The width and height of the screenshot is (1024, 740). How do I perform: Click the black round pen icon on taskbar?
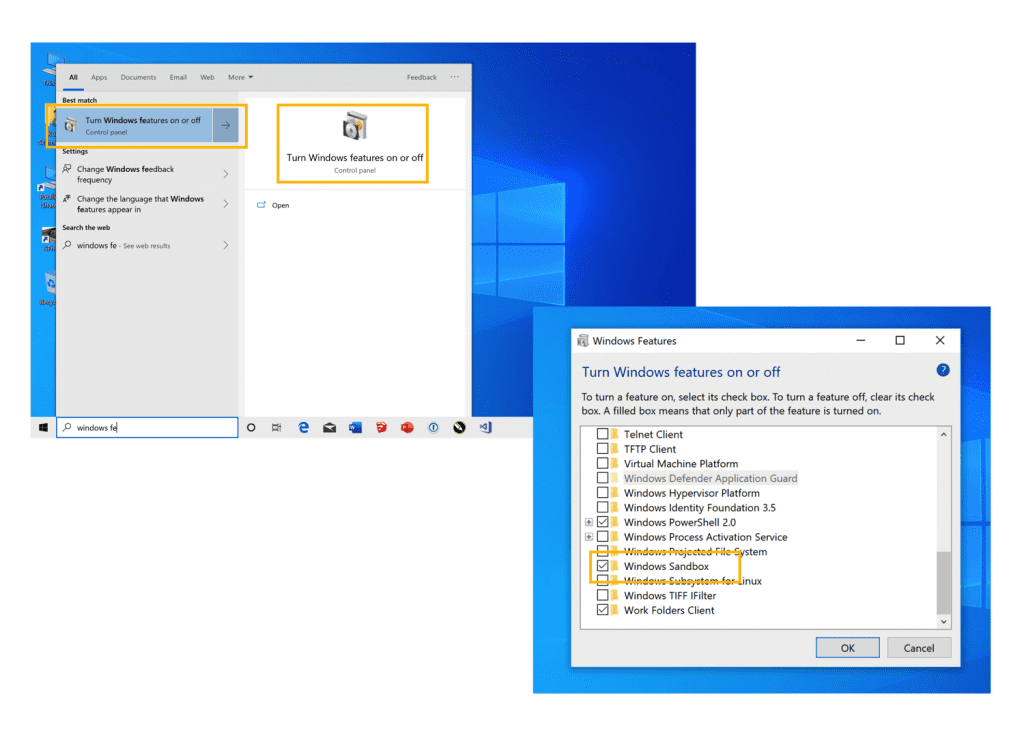pyautogui.click(x=459, y=427)
